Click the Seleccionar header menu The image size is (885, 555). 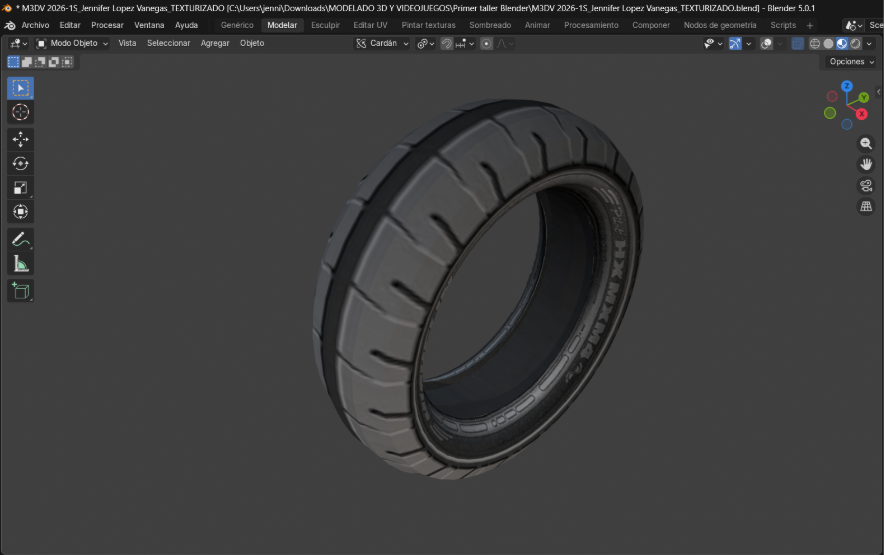point(168,44)
